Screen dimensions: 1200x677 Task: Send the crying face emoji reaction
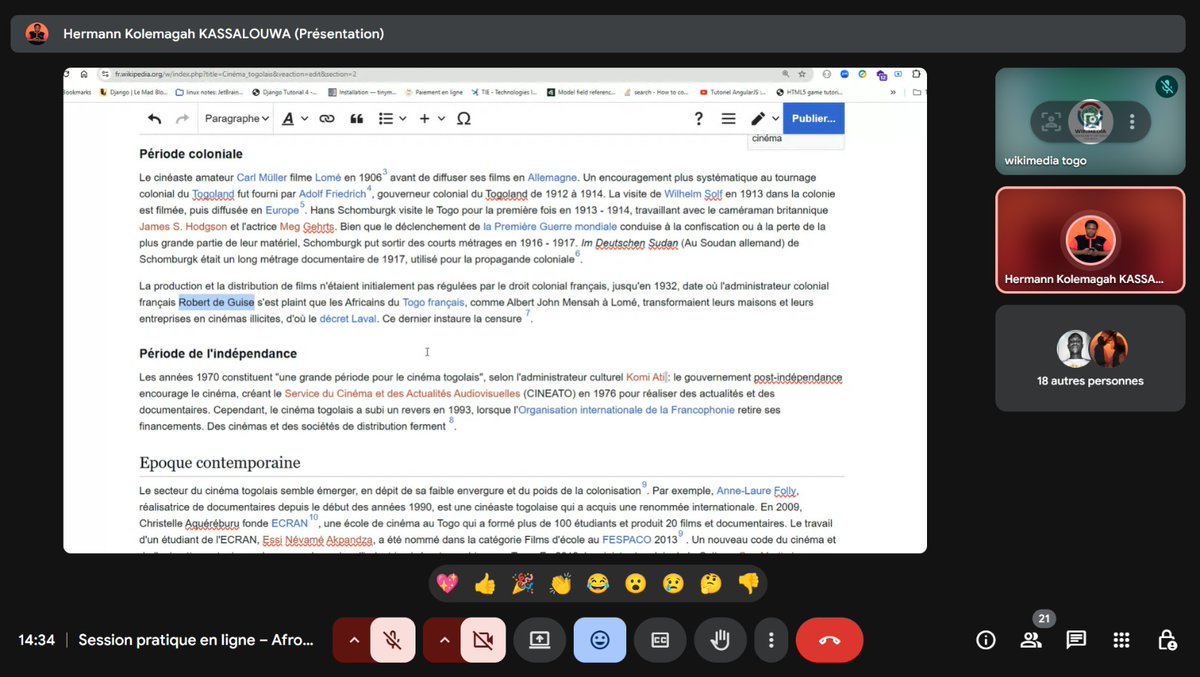click(x=673, y=584)
